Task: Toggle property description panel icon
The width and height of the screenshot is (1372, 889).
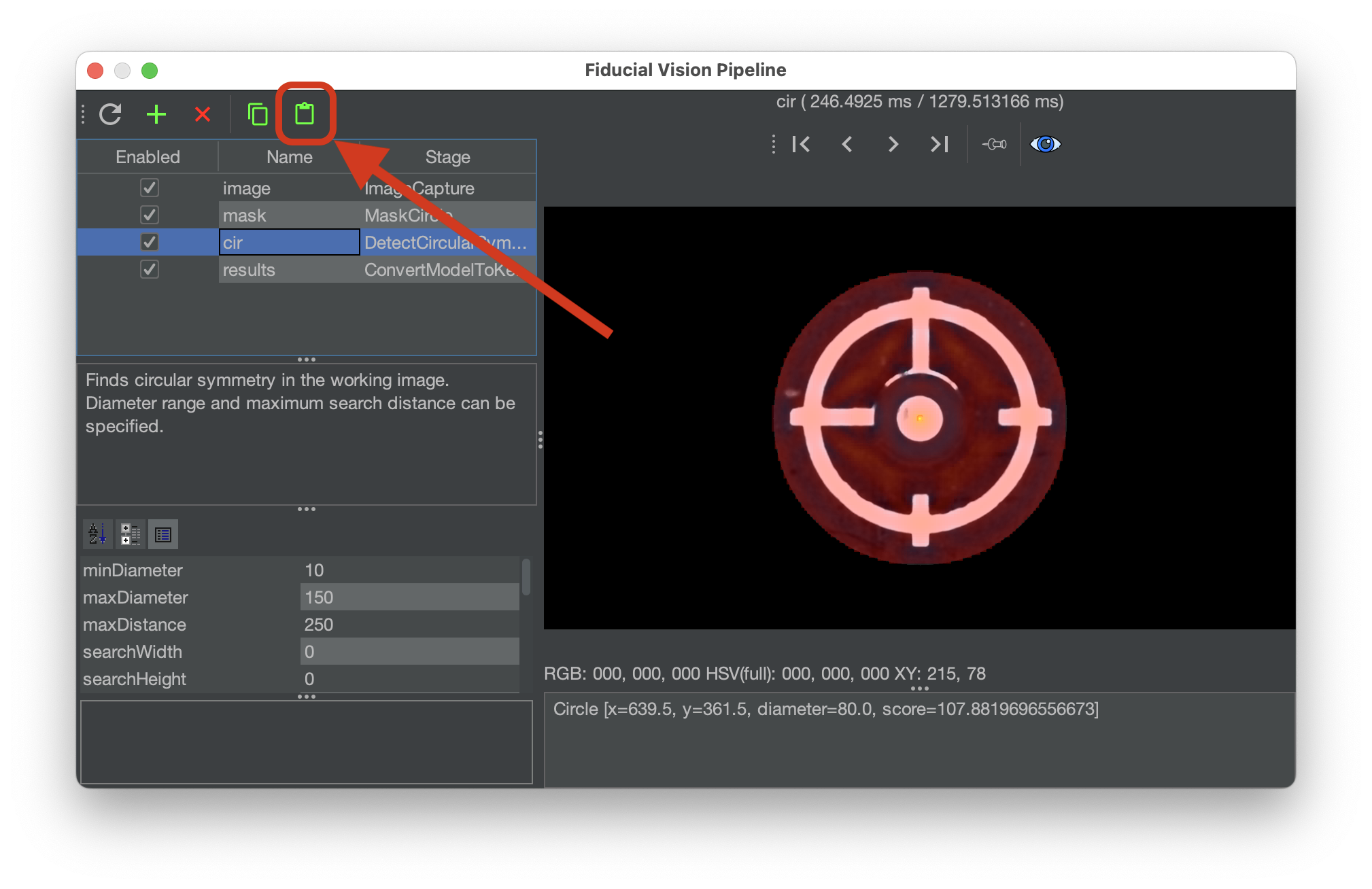Action: coord(163,534)
